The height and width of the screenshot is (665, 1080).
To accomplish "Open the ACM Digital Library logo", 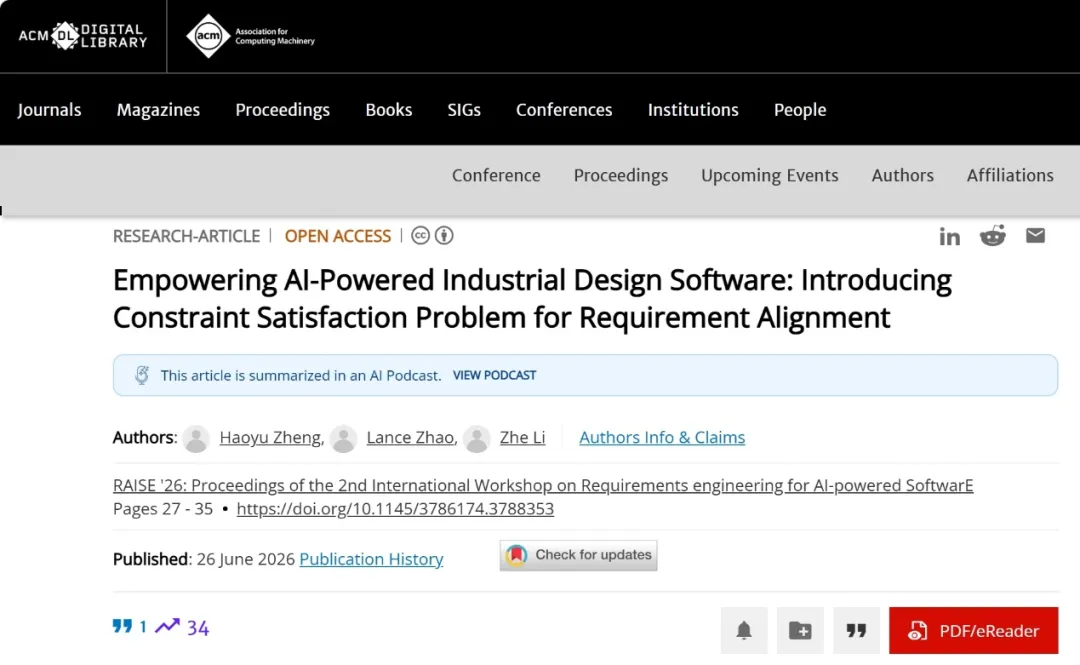I will click(83, 36).
